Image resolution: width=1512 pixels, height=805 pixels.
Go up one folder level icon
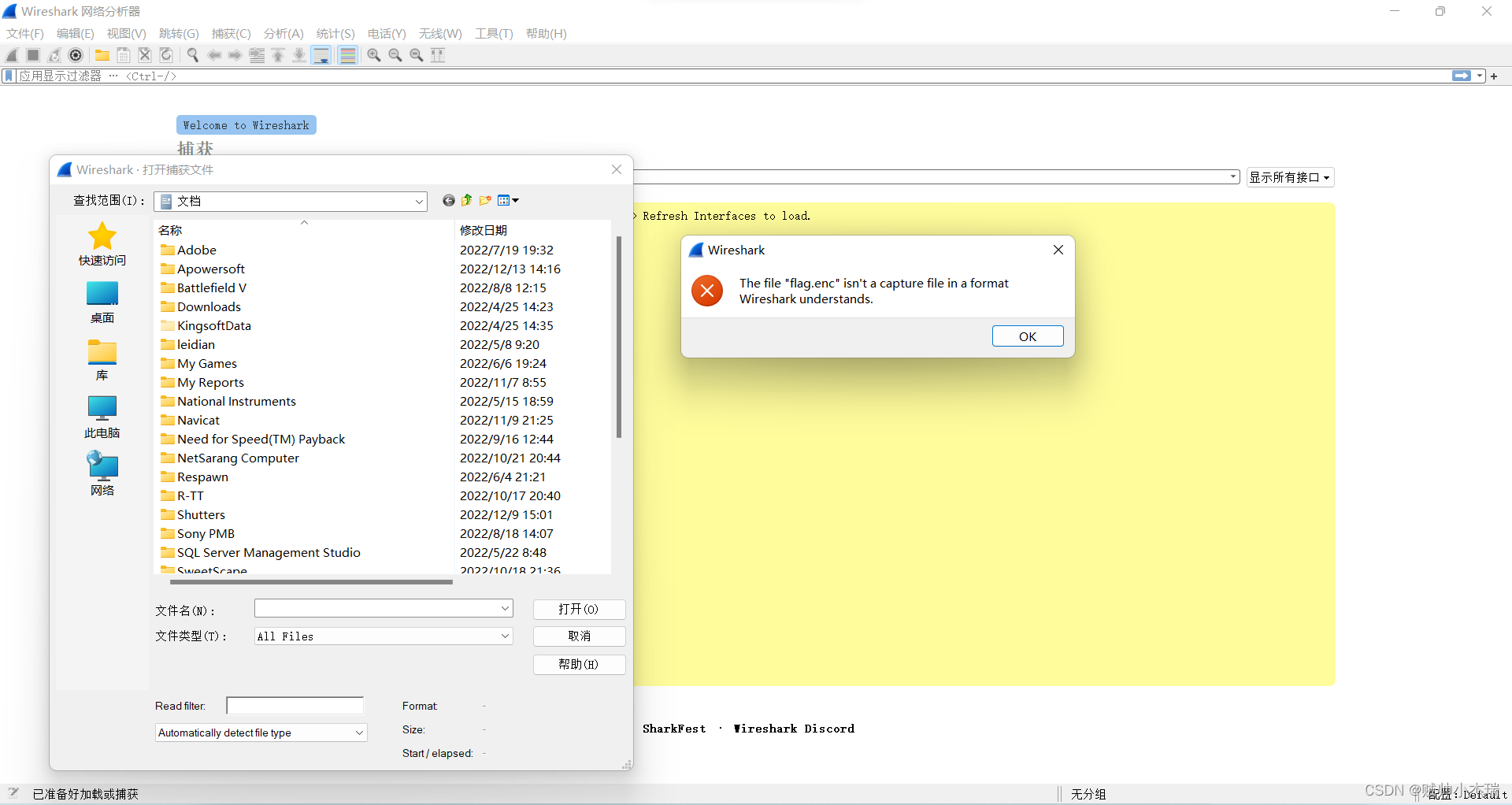[467, 201]
